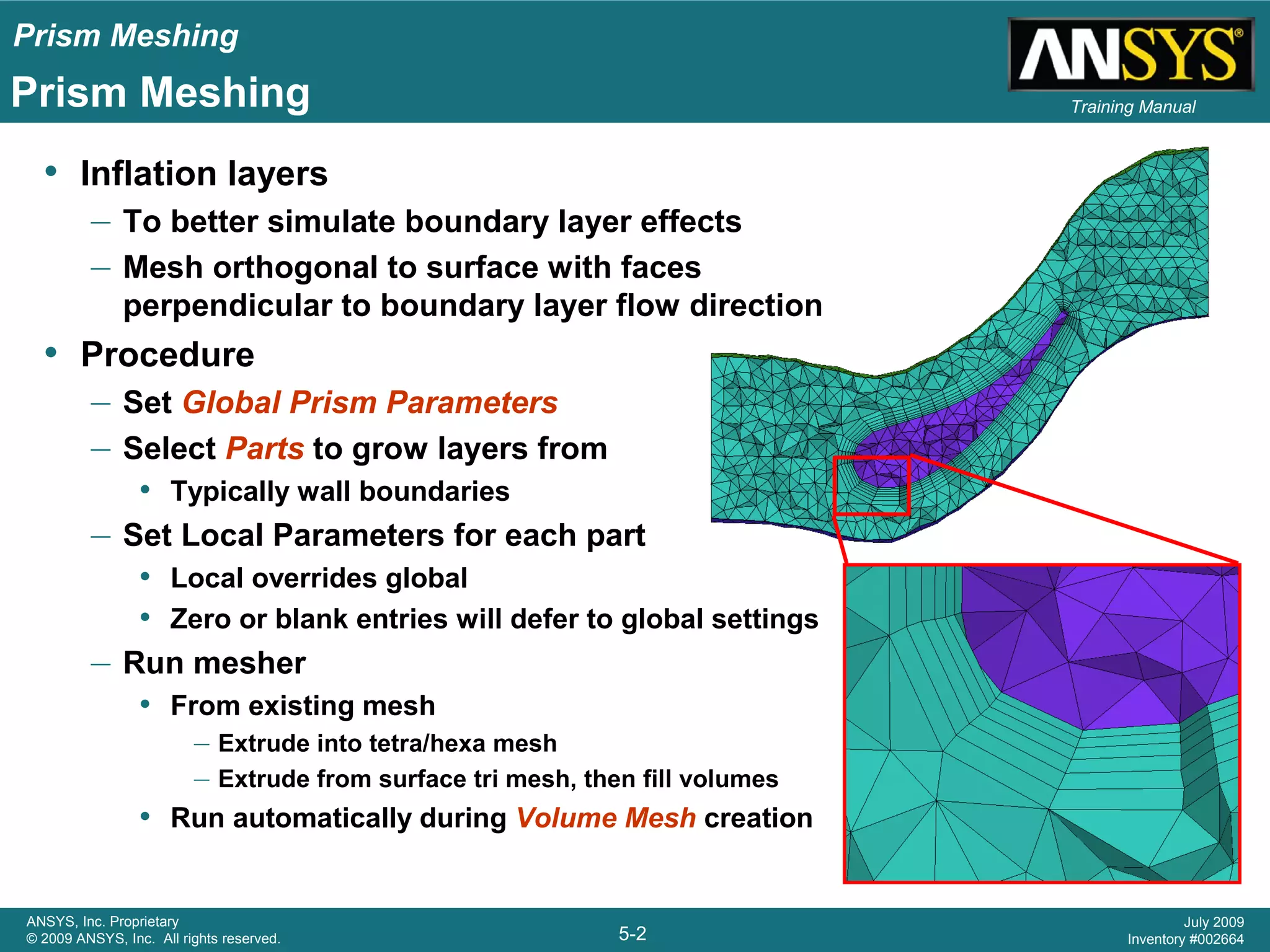Screen dimensions: 1270x952
Task: Click the Training Manual label
Action: pos(1133,107)
